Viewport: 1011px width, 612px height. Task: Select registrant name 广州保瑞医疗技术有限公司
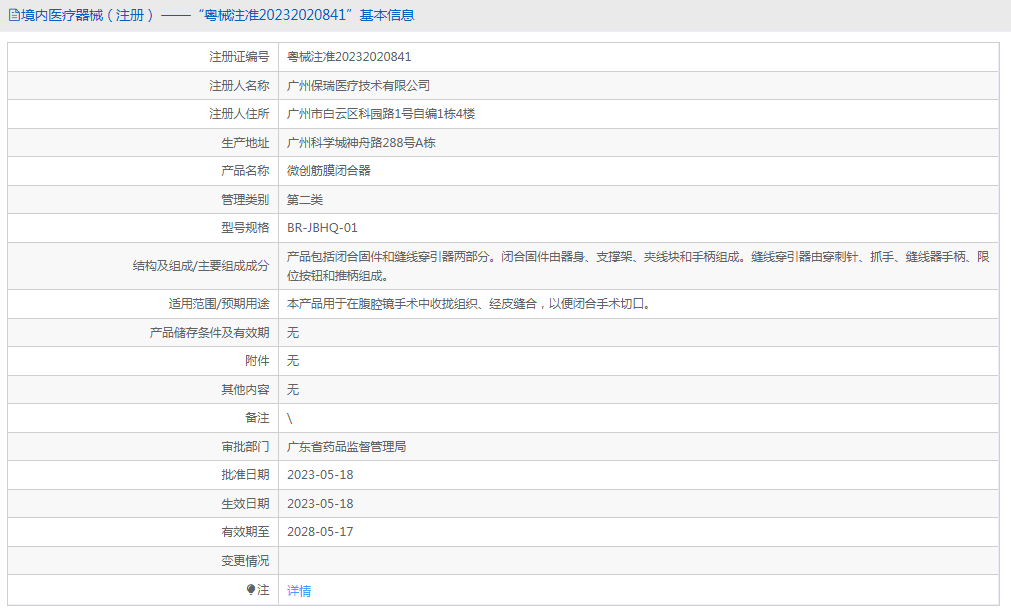point(358,86)
